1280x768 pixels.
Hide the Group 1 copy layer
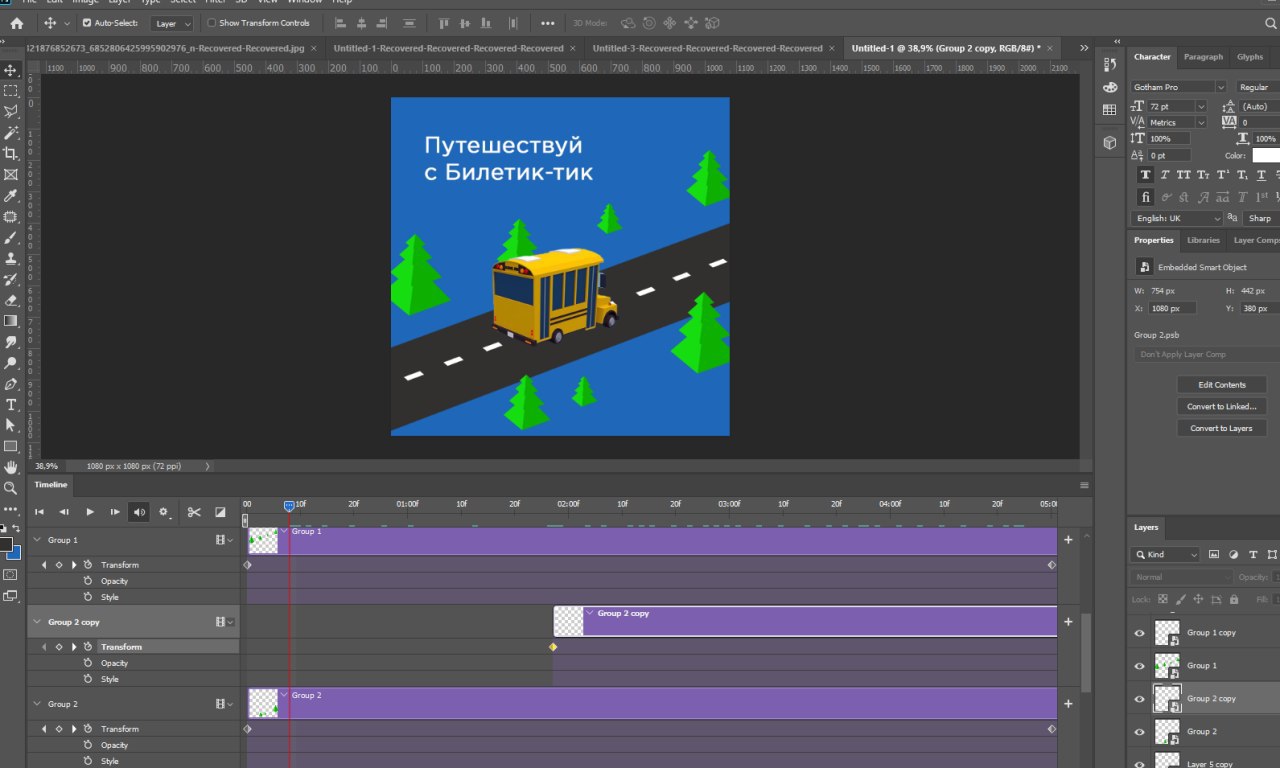[x=1139, y=633]
